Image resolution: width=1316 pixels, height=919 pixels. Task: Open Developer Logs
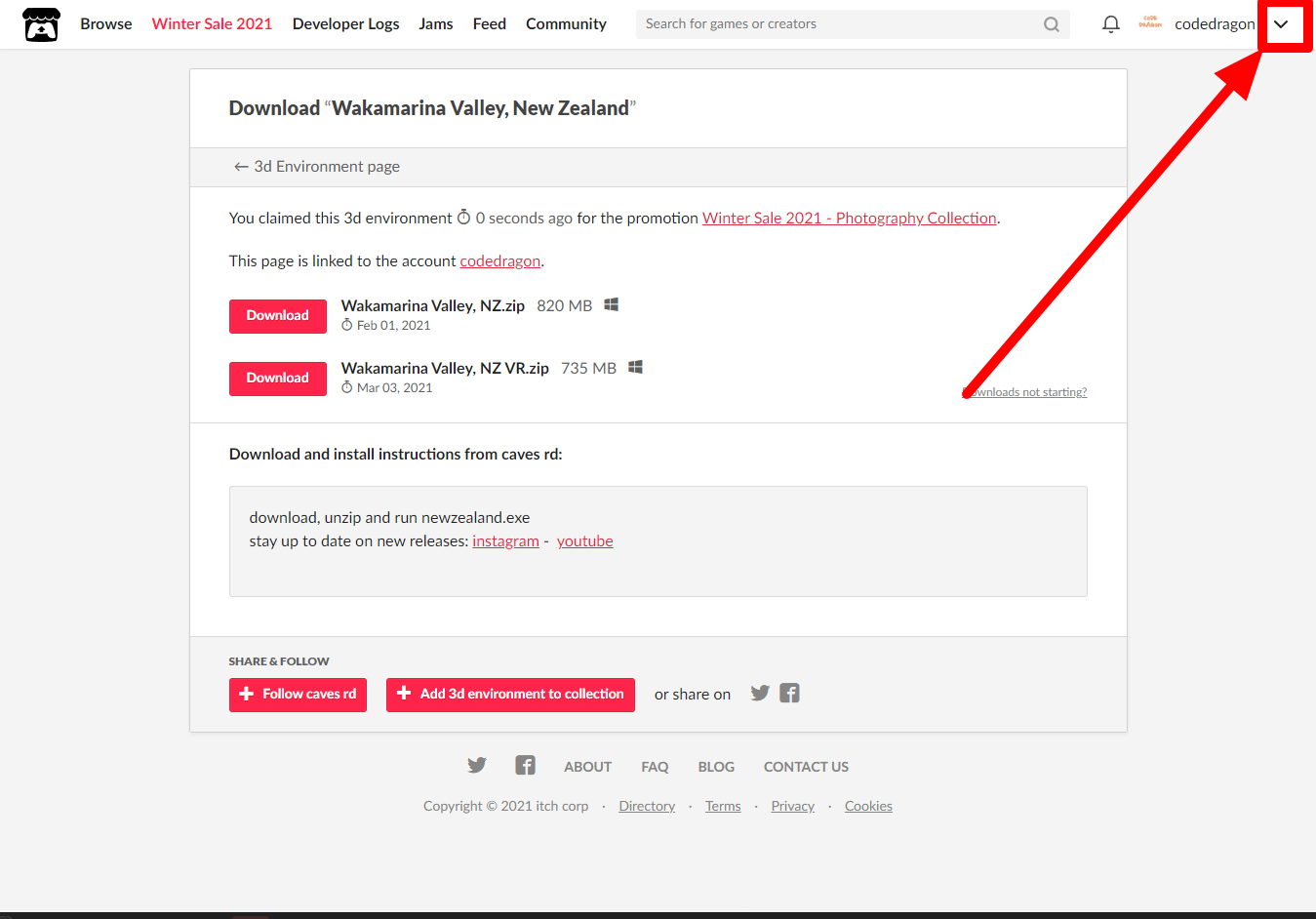tap(345, 24)
